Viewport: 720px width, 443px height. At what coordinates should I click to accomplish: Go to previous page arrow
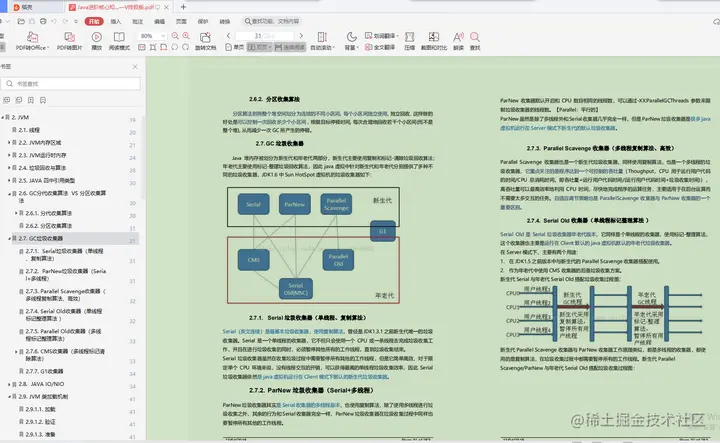click(228, 36)
